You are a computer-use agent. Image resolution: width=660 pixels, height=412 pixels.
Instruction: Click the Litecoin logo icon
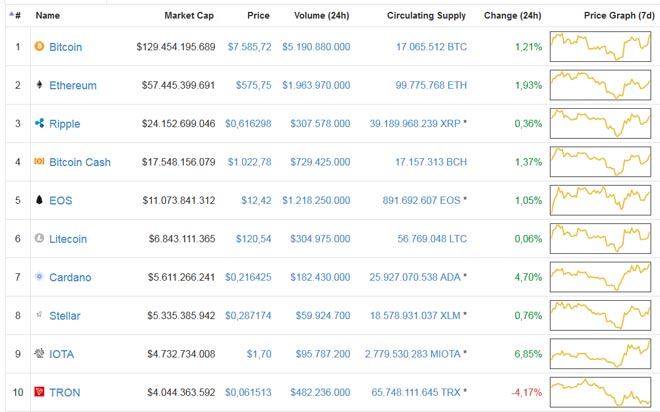(40, 238)
